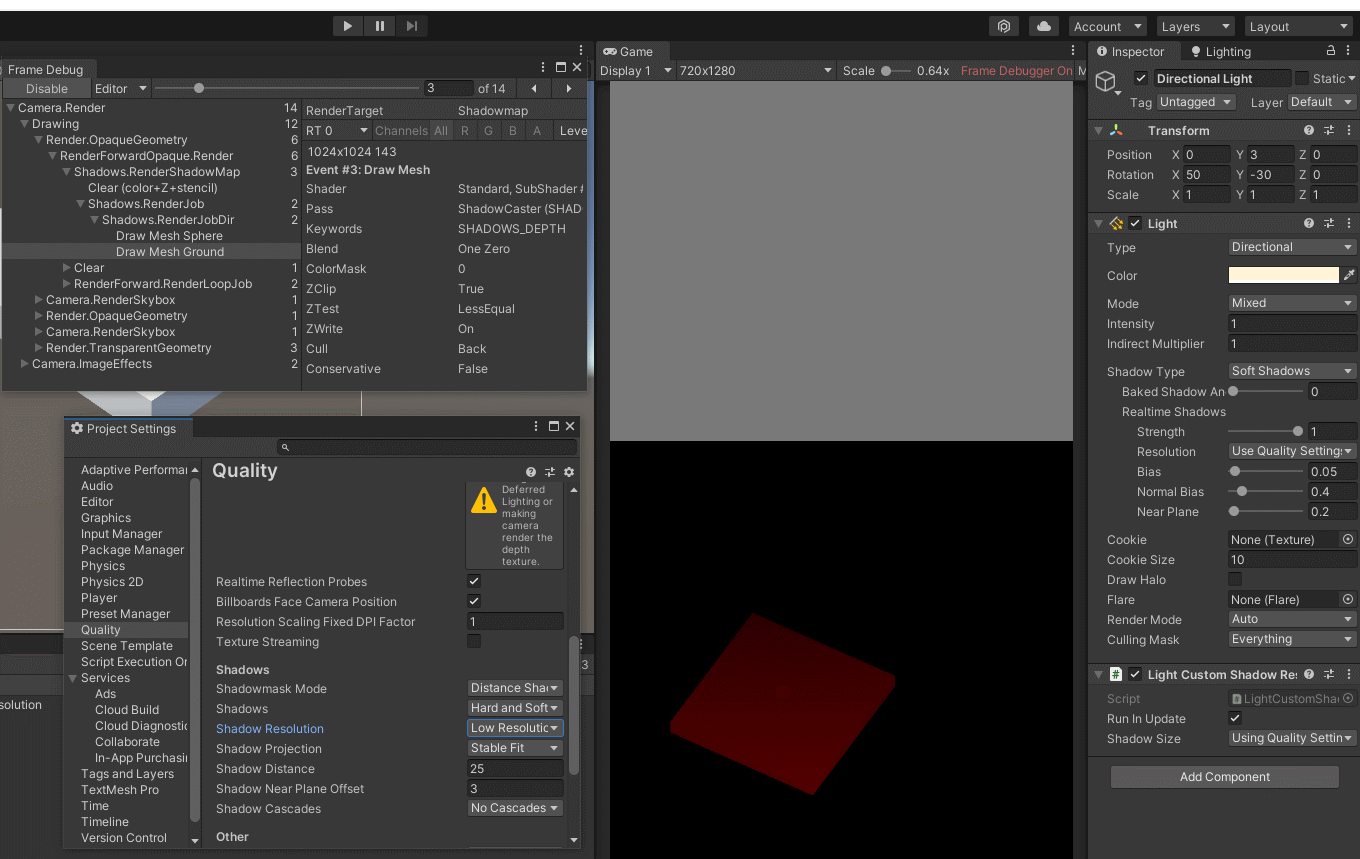Go to previous frame debugger event
This screenshot has height=859, width=1360.
(x=534, y=88)
